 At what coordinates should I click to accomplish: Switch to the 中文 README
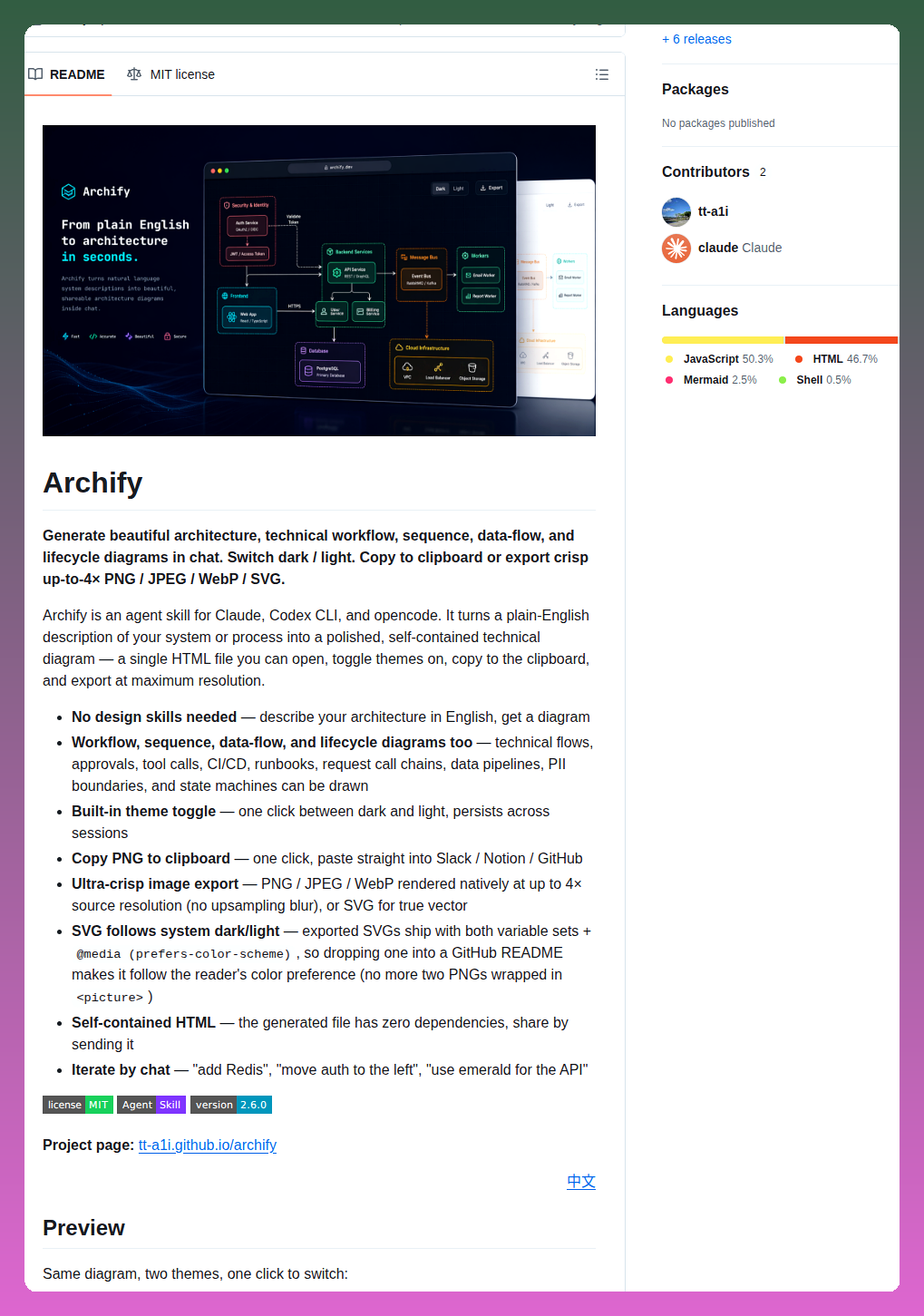click(581, 1181)
